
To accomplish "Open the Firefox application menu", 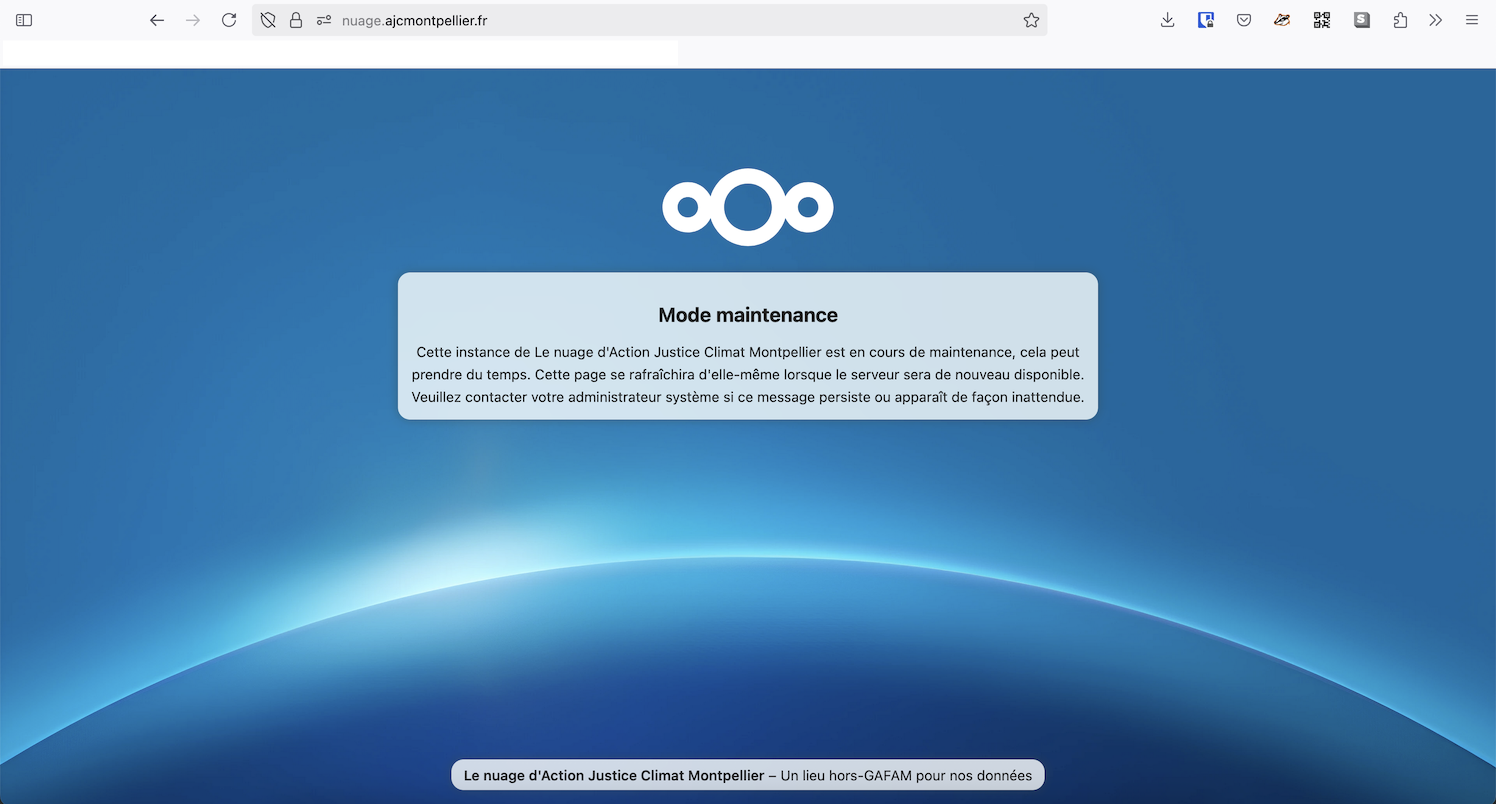I will click(x=1472, y=20).
